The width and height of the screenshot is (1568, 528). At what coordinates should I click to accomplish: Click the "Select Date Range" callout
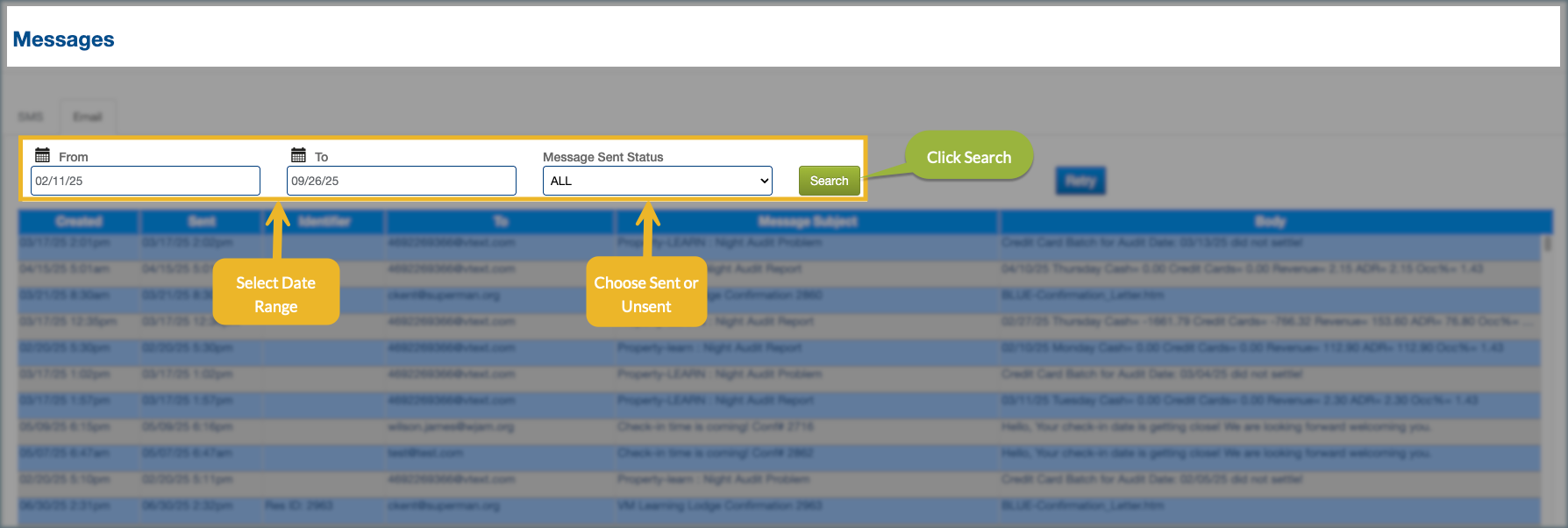[275, 294]
